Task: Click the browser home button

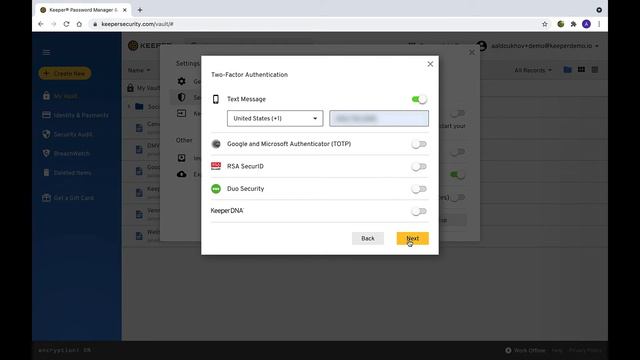Action: (x=79, y=24)
